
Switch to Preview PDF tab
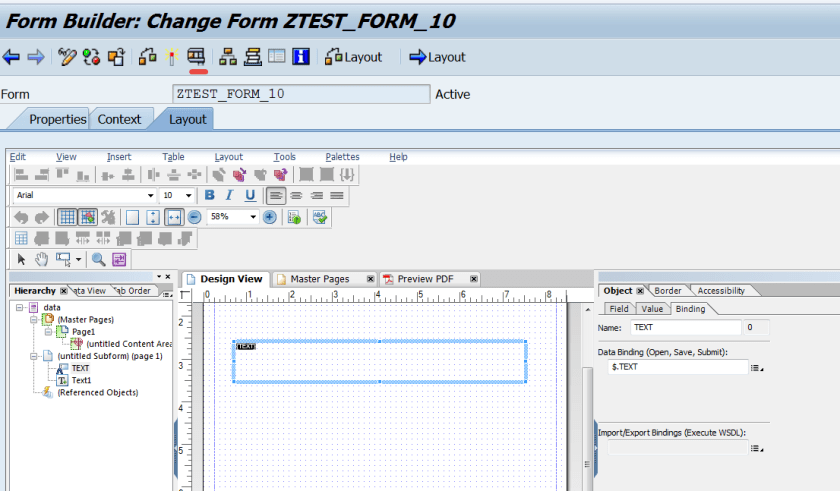tap(425, 279)
